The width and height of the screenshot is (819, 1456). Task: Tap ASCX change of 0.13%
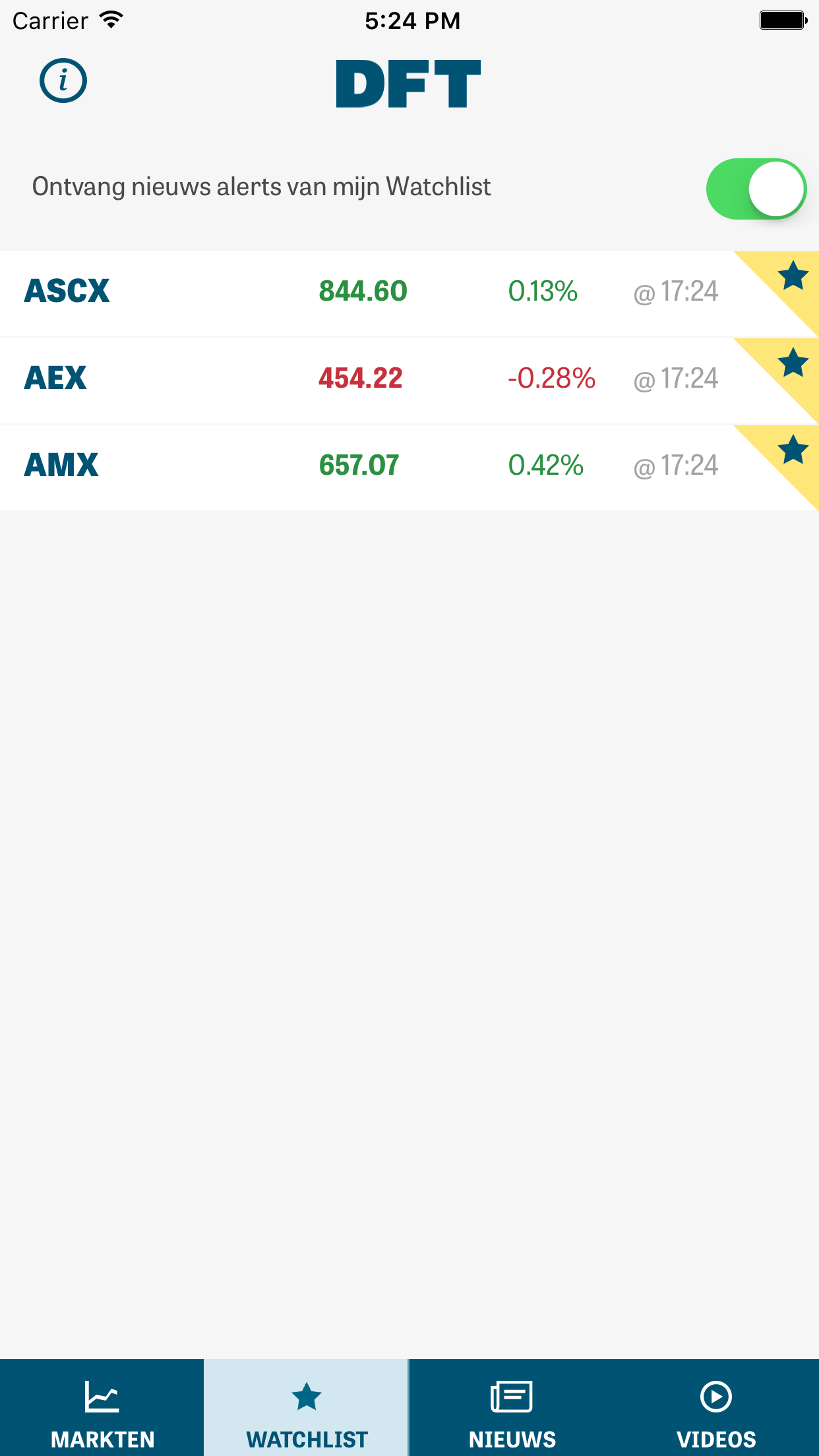[x=543, y=291]
